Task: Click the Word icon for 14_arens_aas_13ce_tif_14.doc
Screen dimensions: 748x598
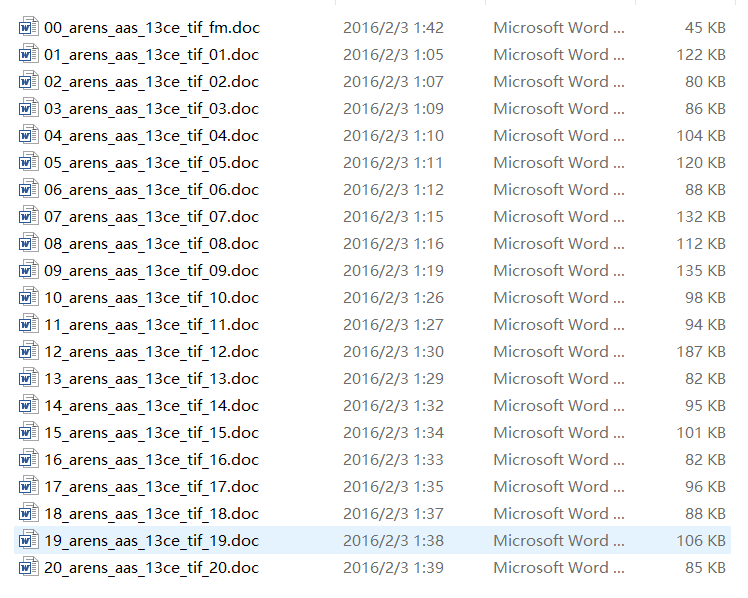Action: pos(28,405)
